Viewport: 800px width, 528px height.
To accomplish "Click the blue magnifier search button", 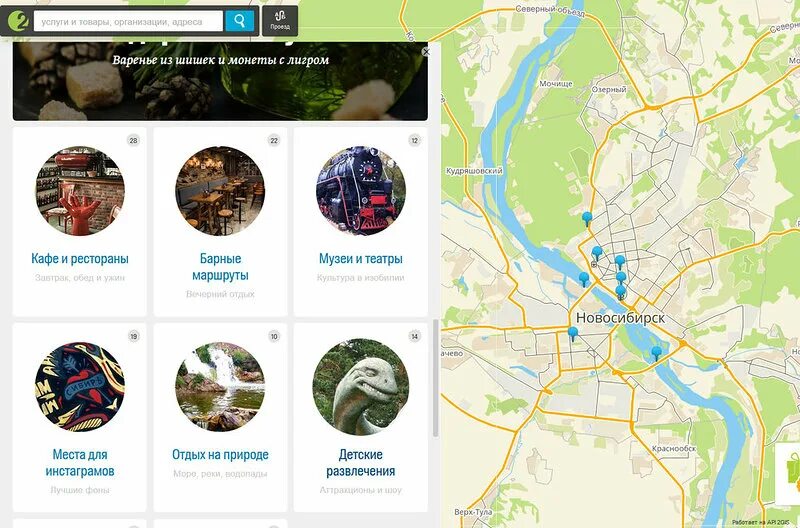I will 239,21.
